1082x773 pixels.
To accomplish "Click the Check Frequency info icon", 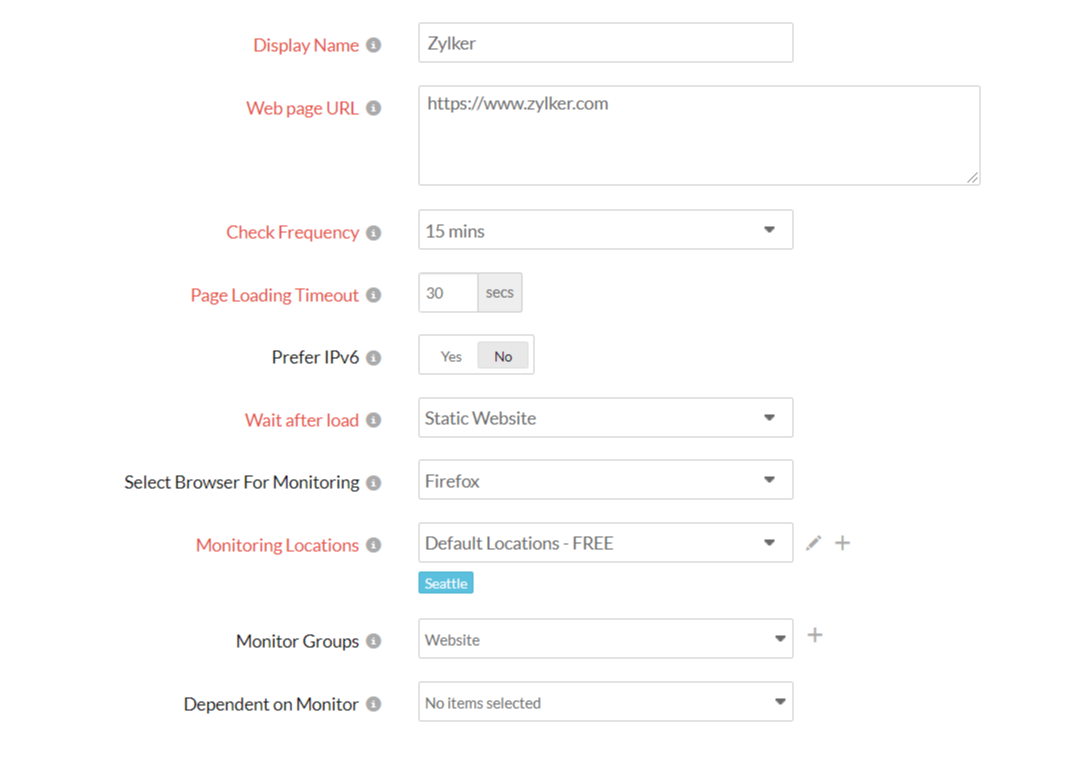I will tap(373, 233).
